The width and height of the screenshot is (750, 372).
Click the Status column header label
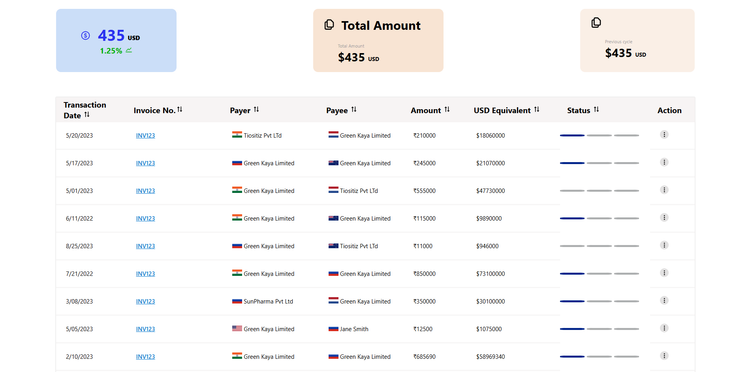(578, 110)
